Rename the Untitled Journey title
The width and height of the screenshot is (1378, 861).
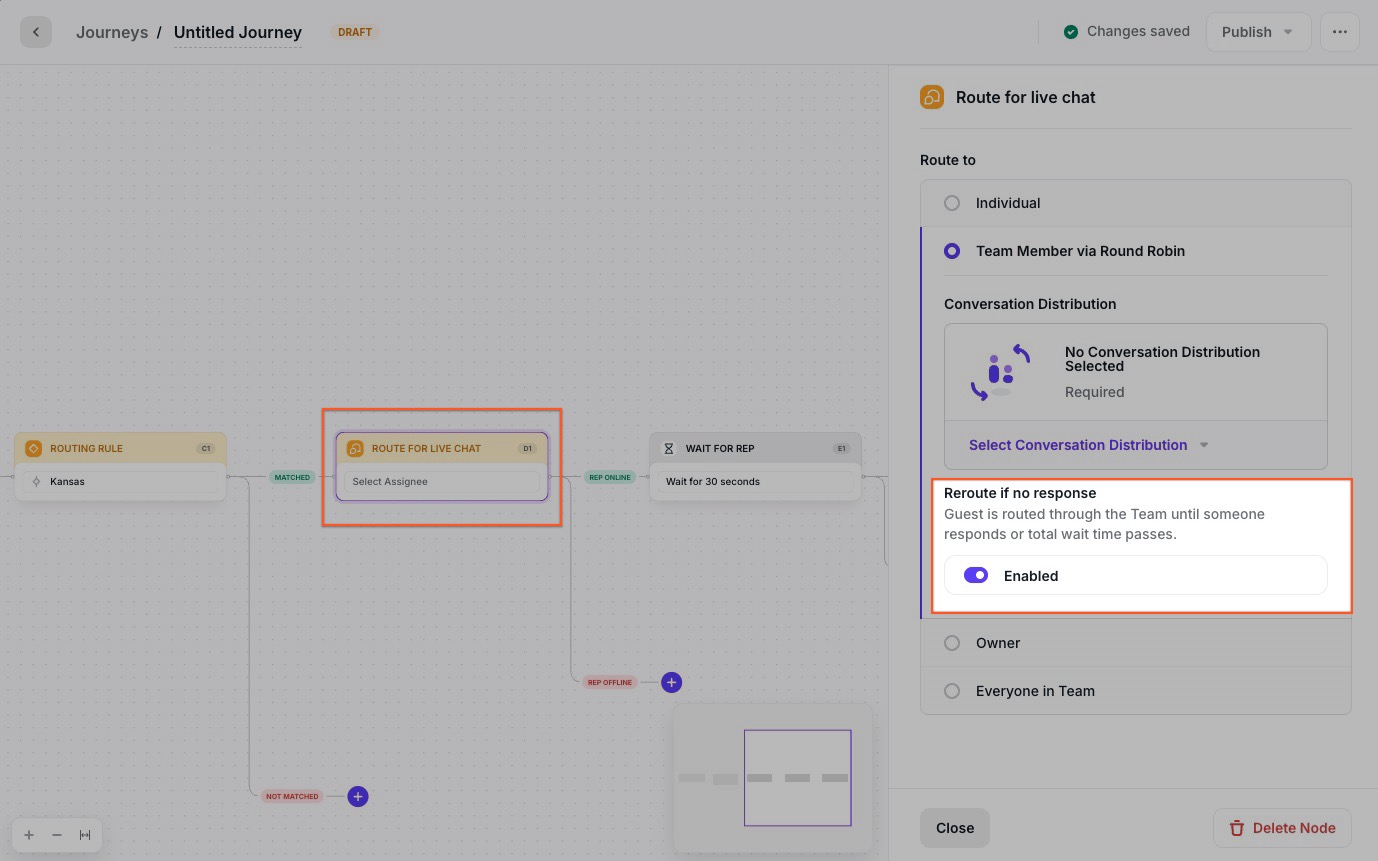(238, 32)
